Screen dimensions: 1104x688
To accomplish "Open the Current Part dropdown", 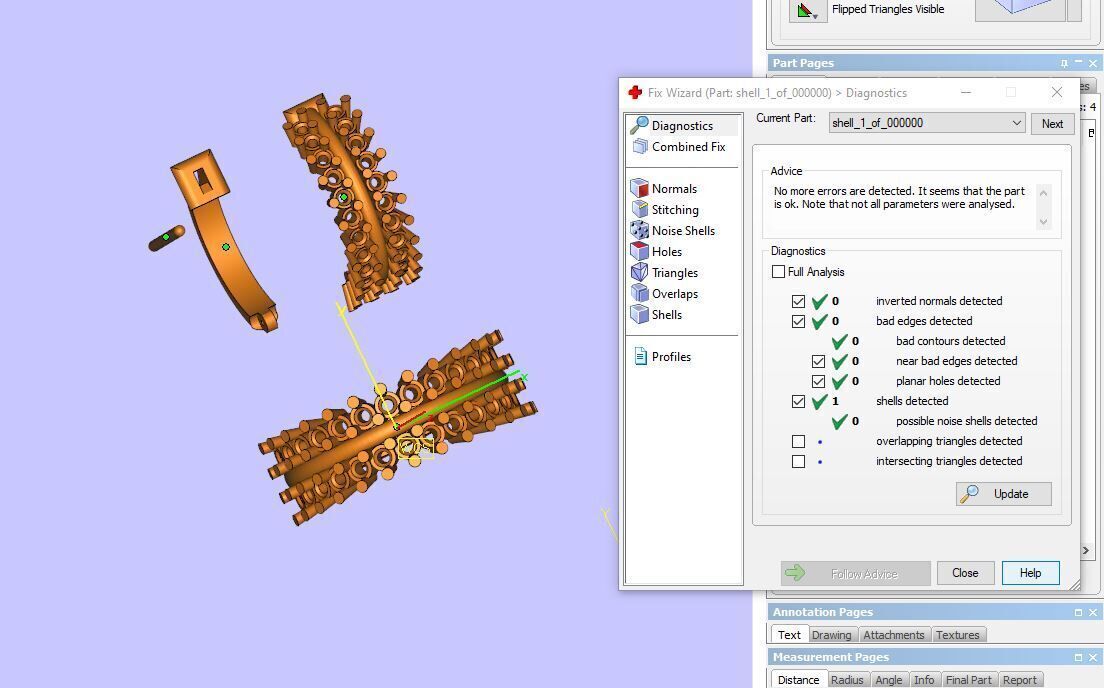I will pyautogui.click(x=927, y=123).
